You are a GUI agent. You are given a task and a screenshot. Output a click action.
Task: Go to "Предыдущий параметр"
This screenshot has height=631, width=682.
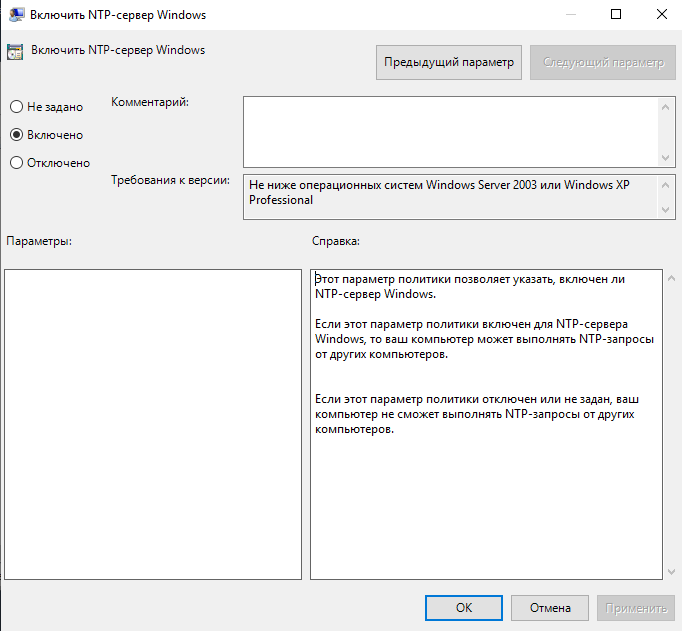pos(449,62)
